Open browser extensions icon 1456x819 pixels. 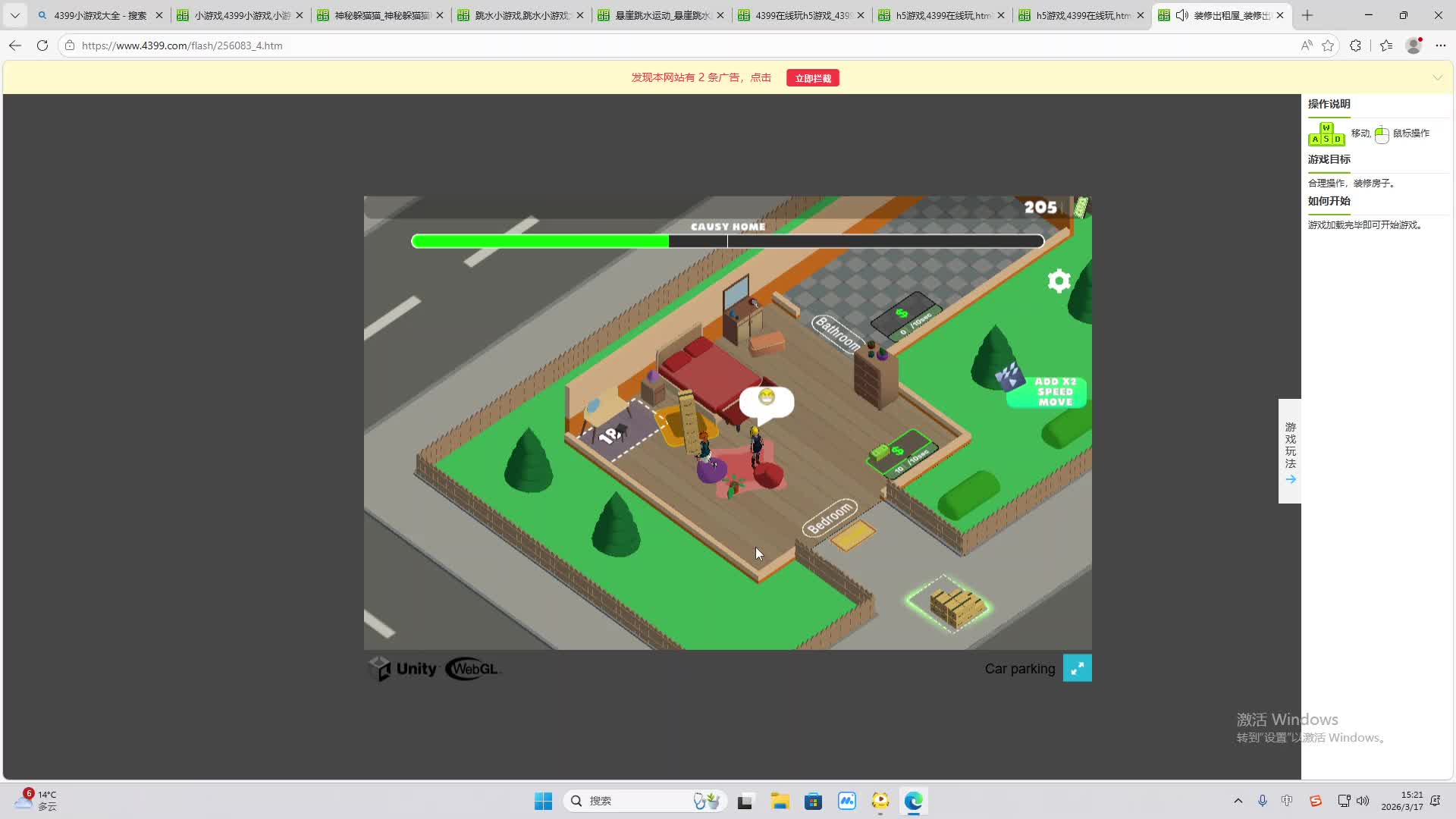(1355, 45)
